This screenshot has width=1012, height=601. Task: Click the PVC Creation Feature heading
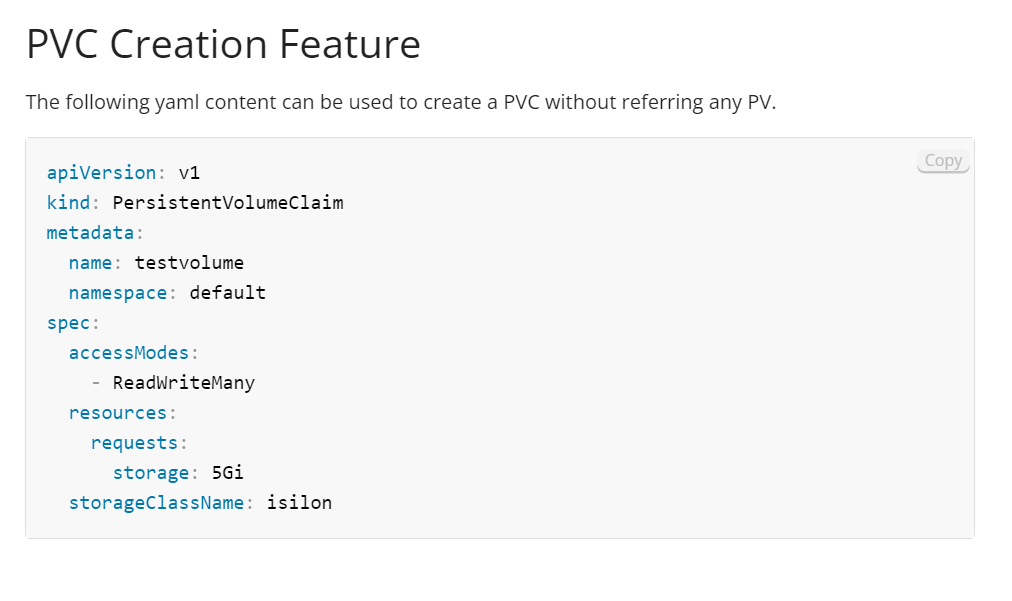point(222,43)
